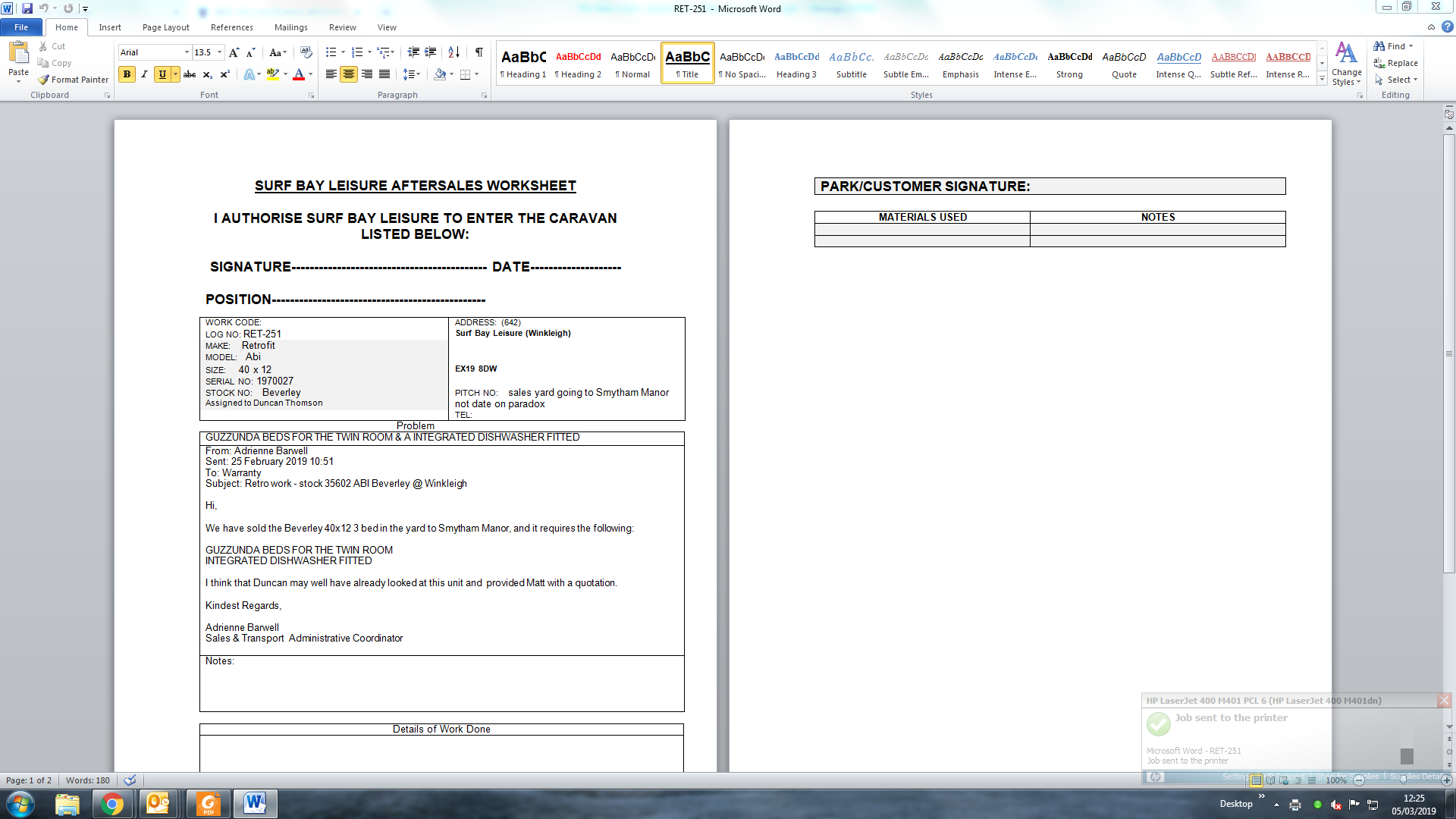Justify the paragraph text
The width and height of the screenshot is (1456, 819).
[384, 74]
